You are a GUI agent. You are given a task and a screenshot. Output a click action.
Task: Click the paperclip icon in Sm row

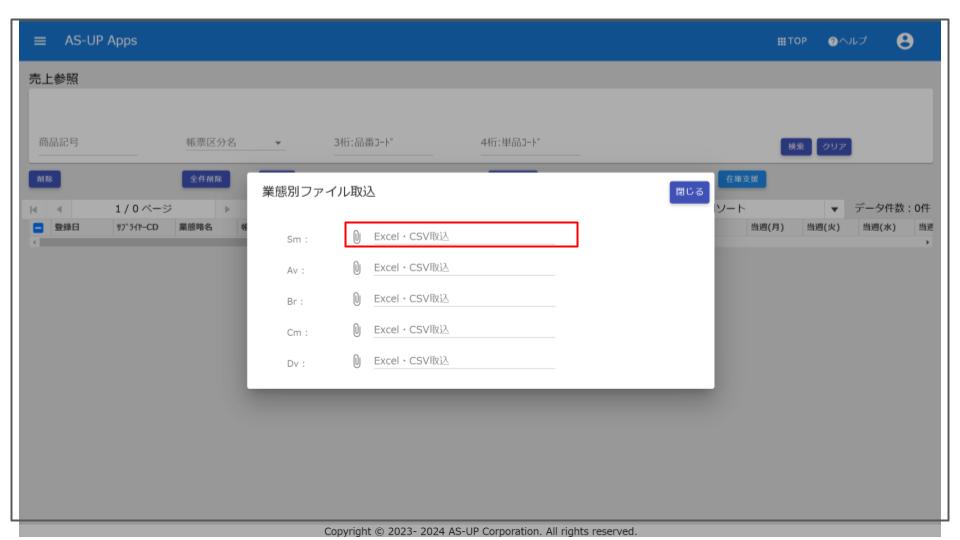[x=357, y=237]
